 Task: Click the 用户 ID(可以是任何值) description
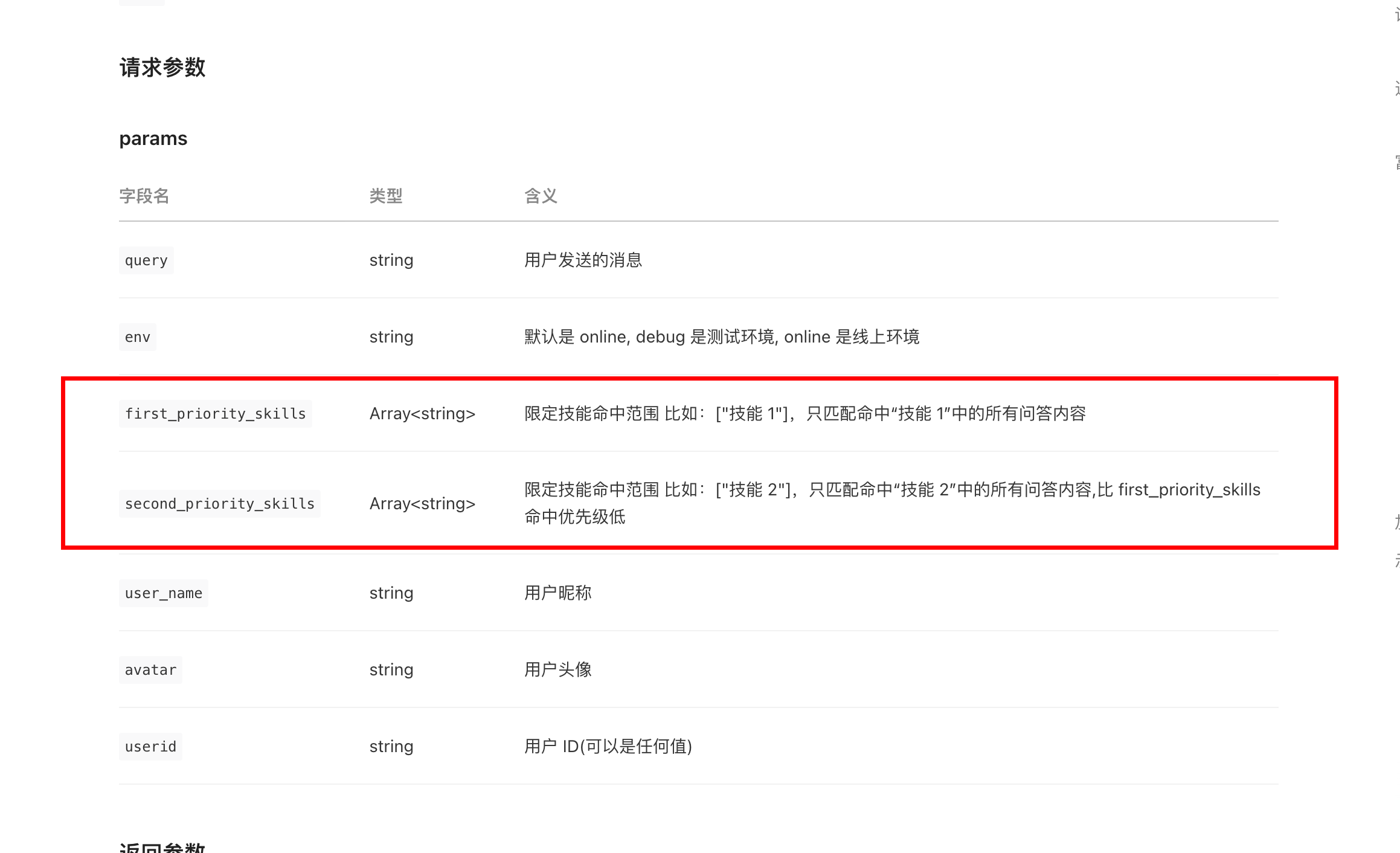click(x=608, y=747)
